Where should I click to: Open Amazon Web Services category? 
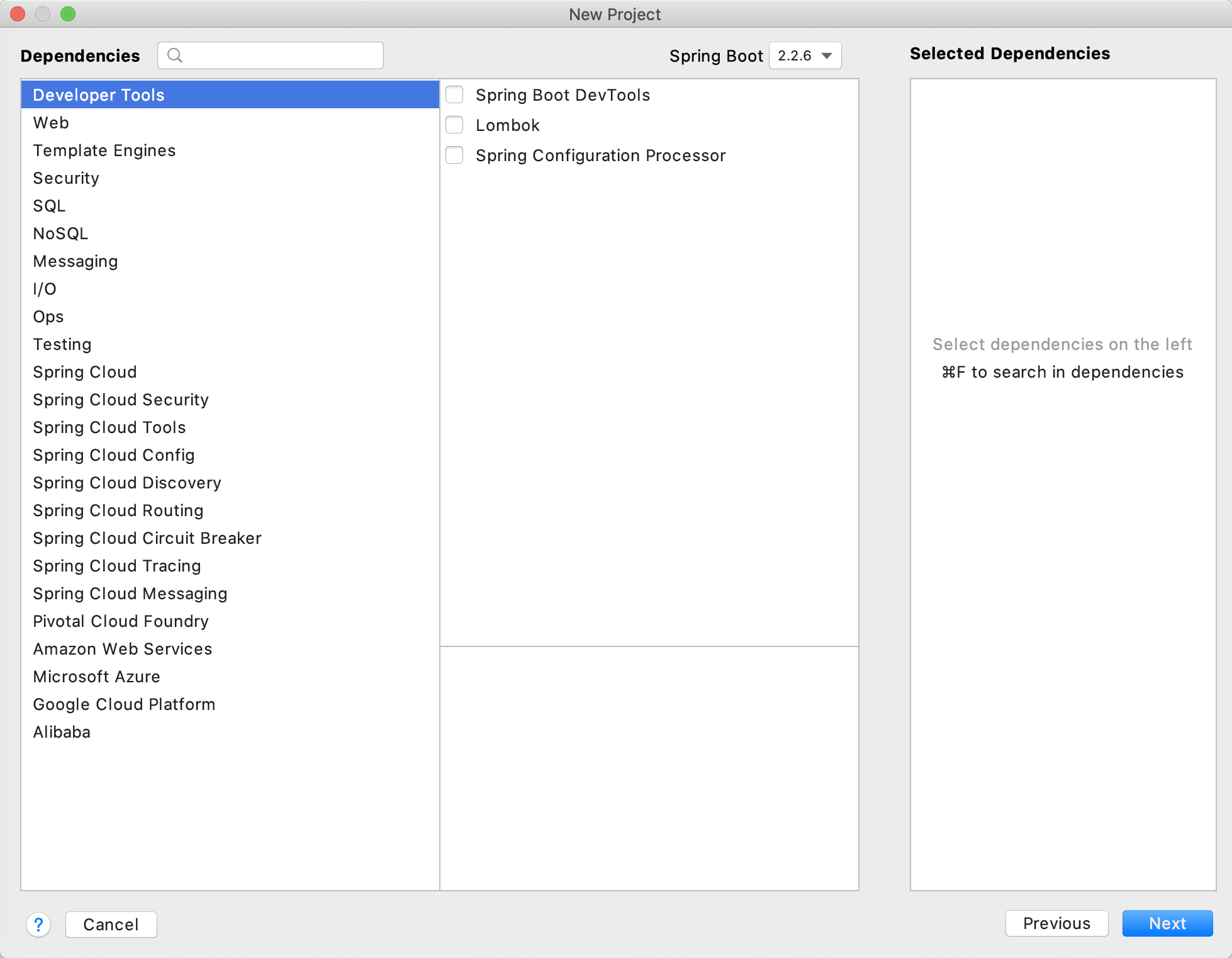click(x=123, y=649)
